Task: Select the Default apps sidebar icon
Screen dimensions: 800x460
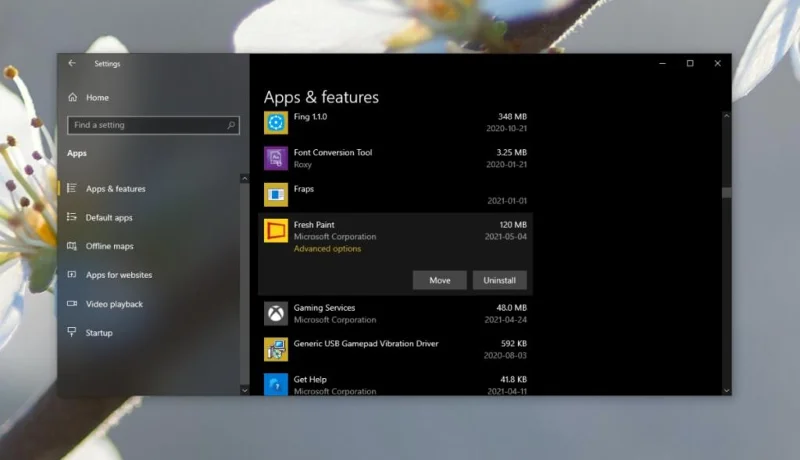Action: click(x=72, y=217)
